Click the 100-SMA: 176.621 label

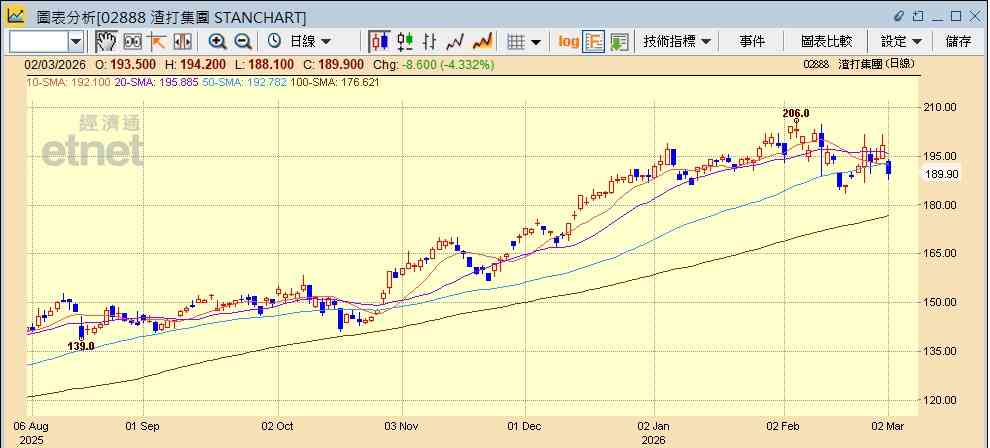tap(335, 82)
